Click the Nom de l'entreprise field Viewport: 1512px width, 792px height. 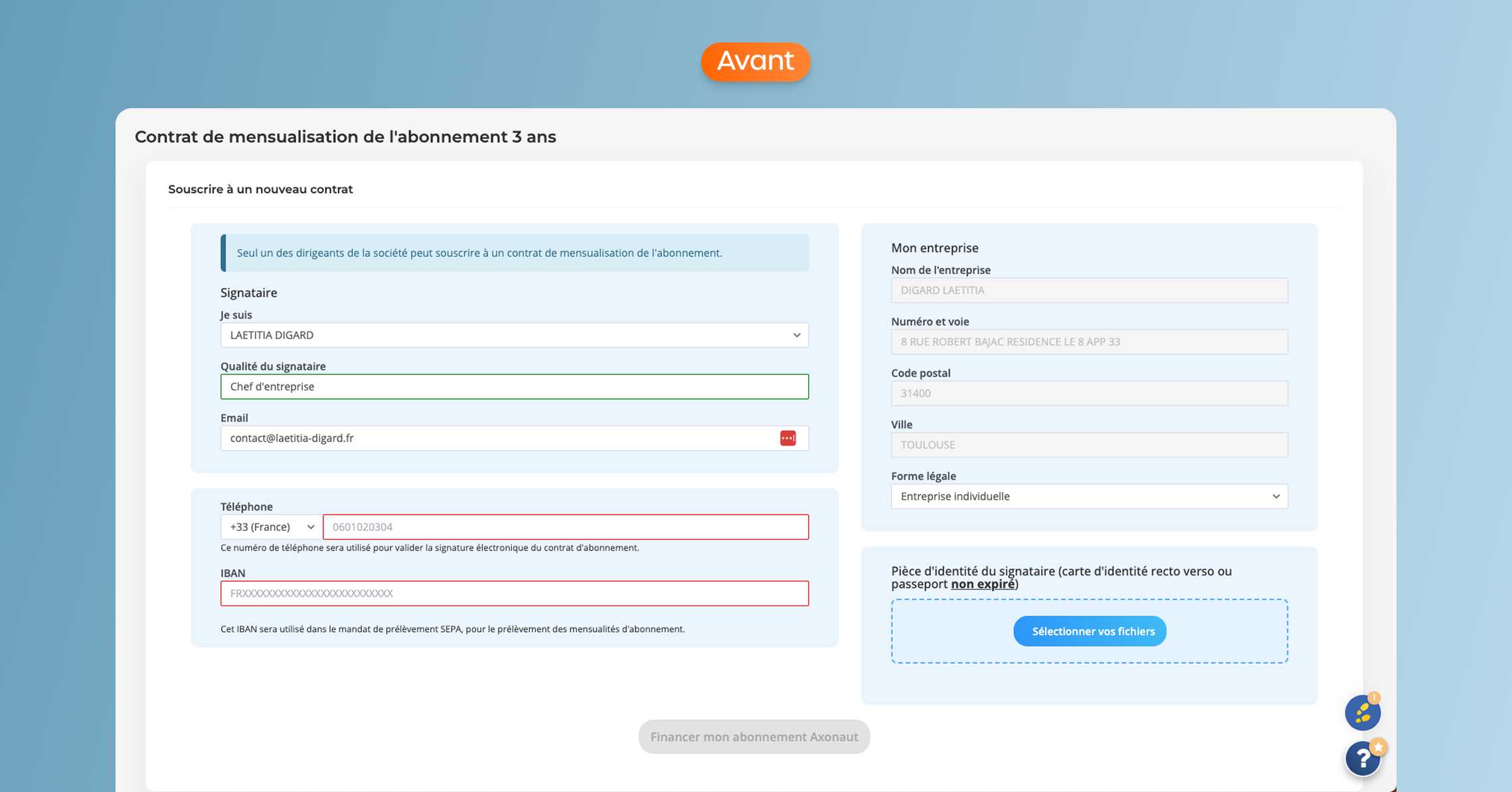click(x=1089, y=290)
